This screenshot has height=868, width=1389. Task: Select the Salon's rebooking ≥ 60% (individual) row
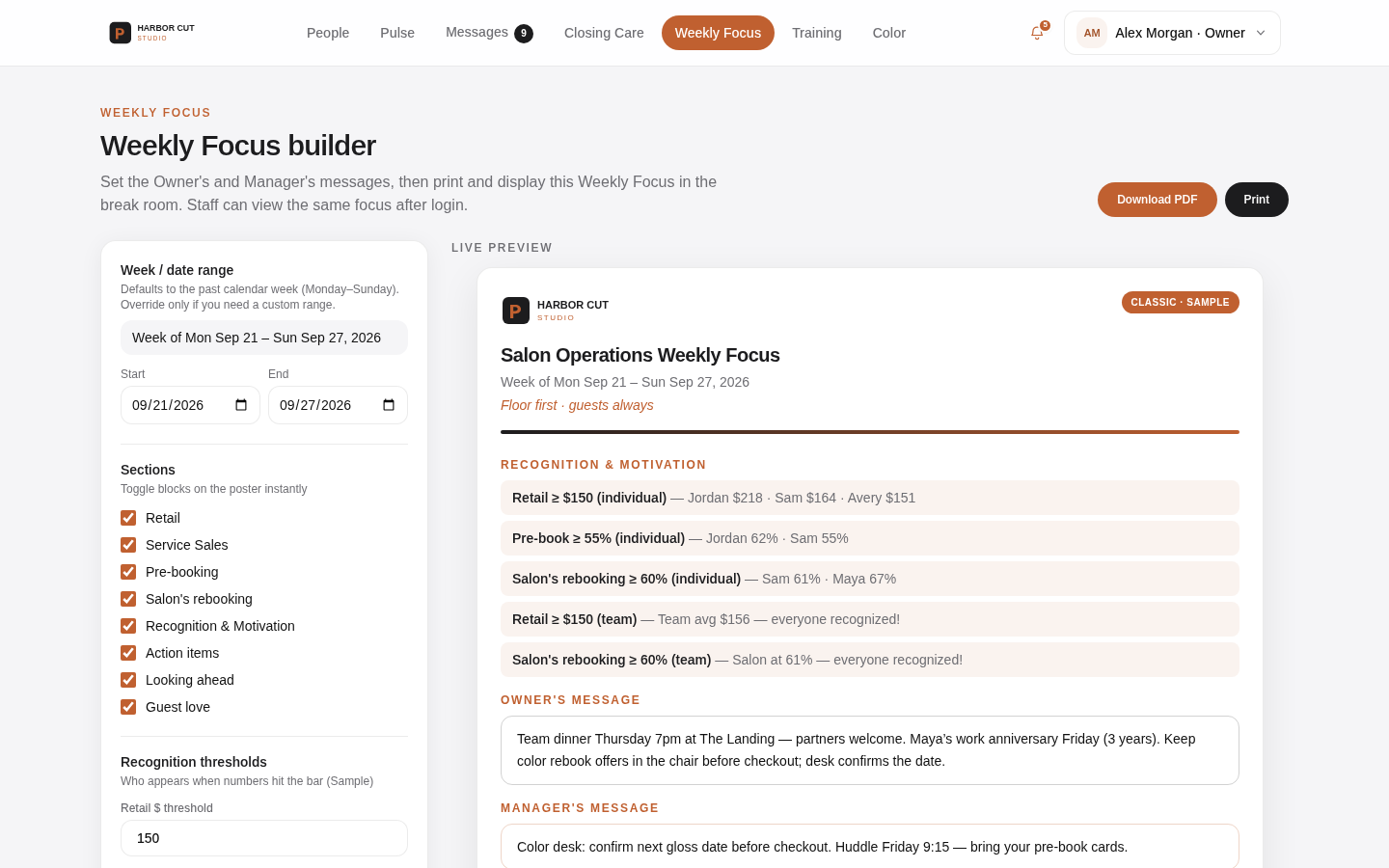(870, 579)
